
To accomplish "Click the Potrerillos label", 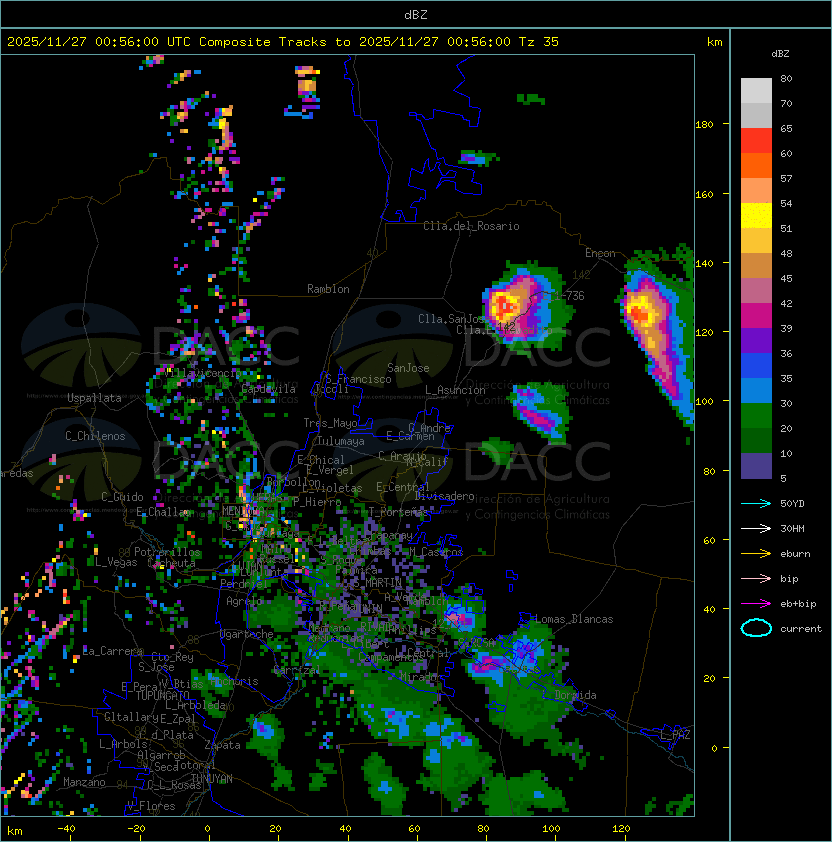I will (167, 551).
